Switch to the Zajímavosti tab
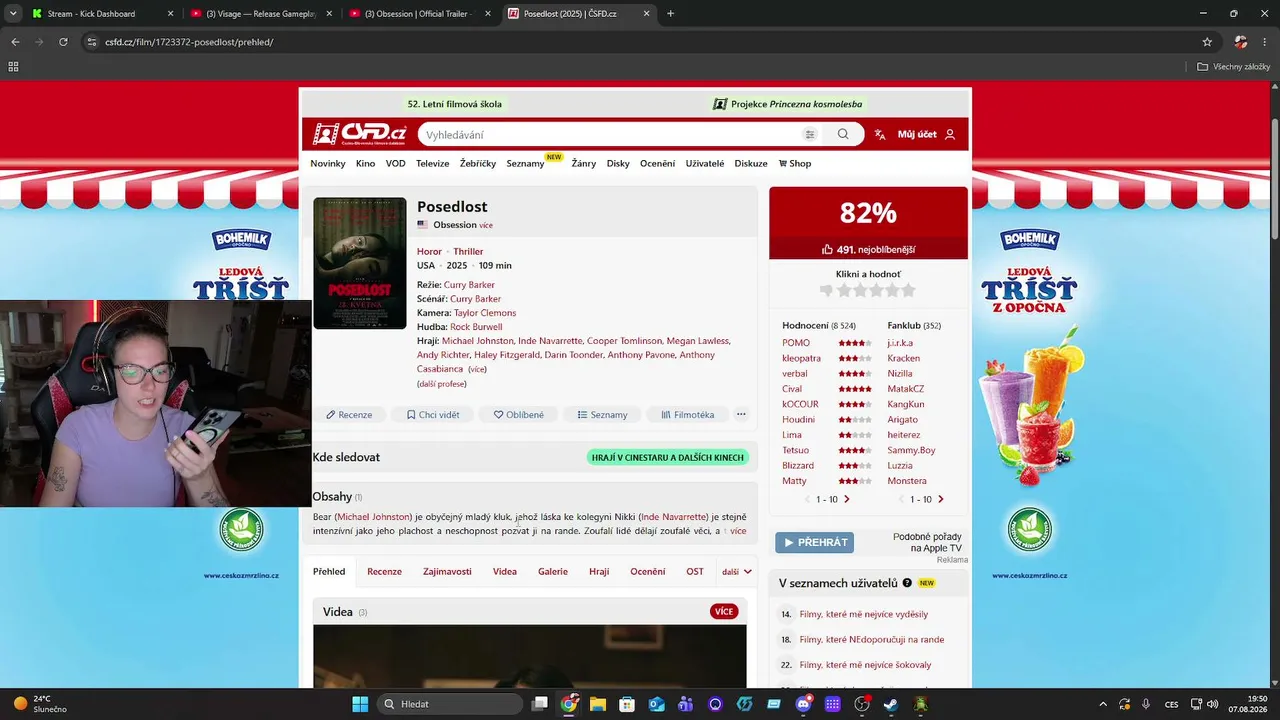The height and width of the screenshot is (720, 1280). click(x=447, y=572)
